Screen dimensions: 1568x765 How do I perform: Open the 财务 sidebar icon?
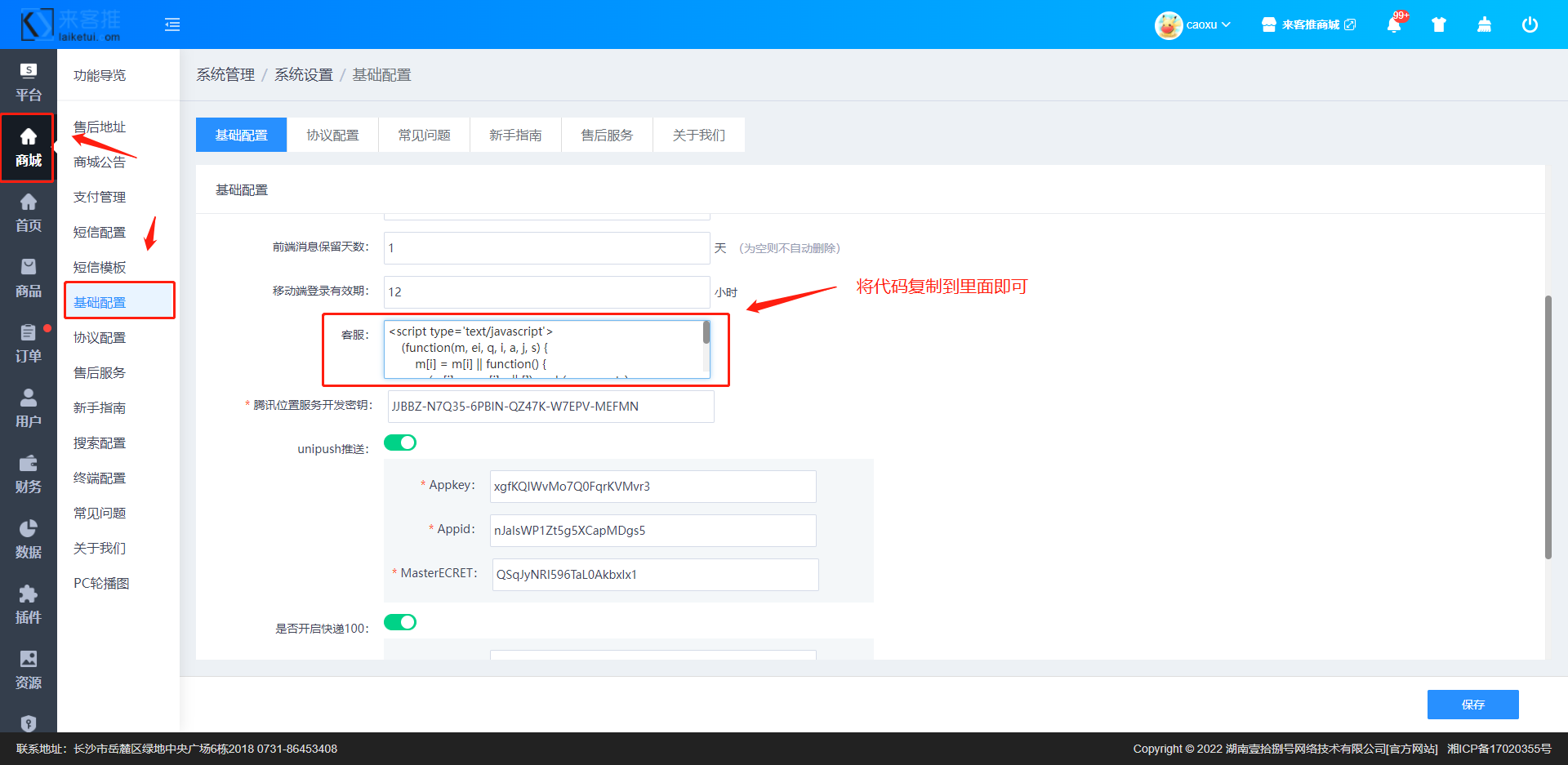click(29, 474)
